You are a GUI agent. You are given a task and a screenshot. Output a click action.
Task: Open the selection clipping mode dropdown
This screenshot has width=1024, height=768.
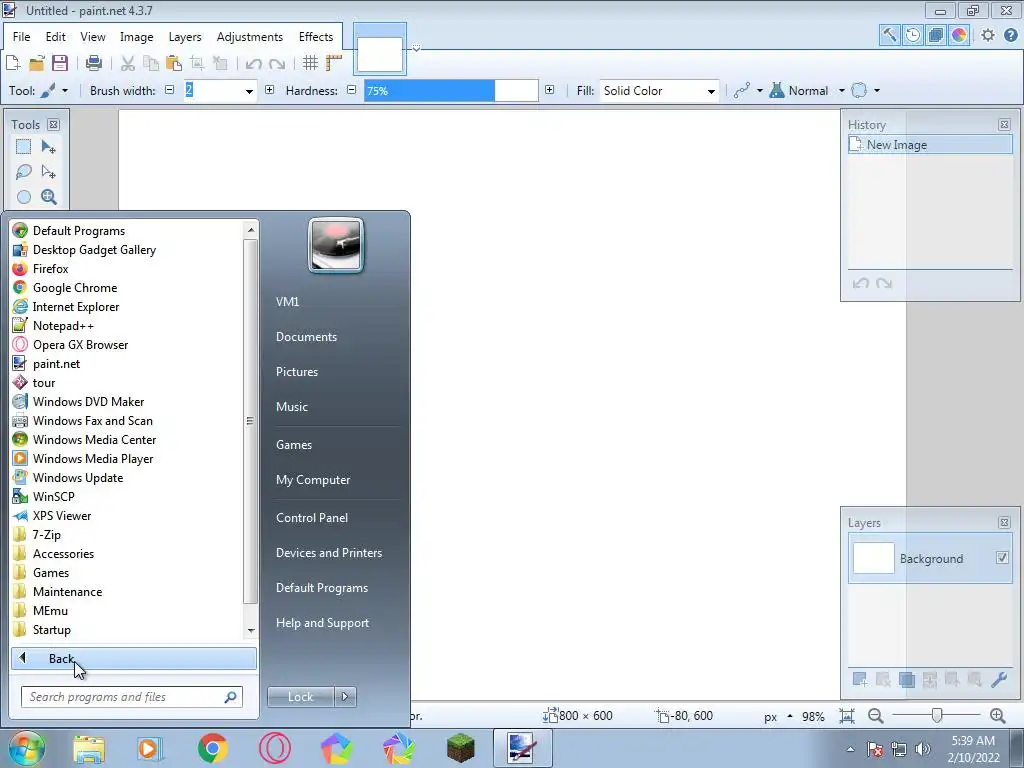877,91
